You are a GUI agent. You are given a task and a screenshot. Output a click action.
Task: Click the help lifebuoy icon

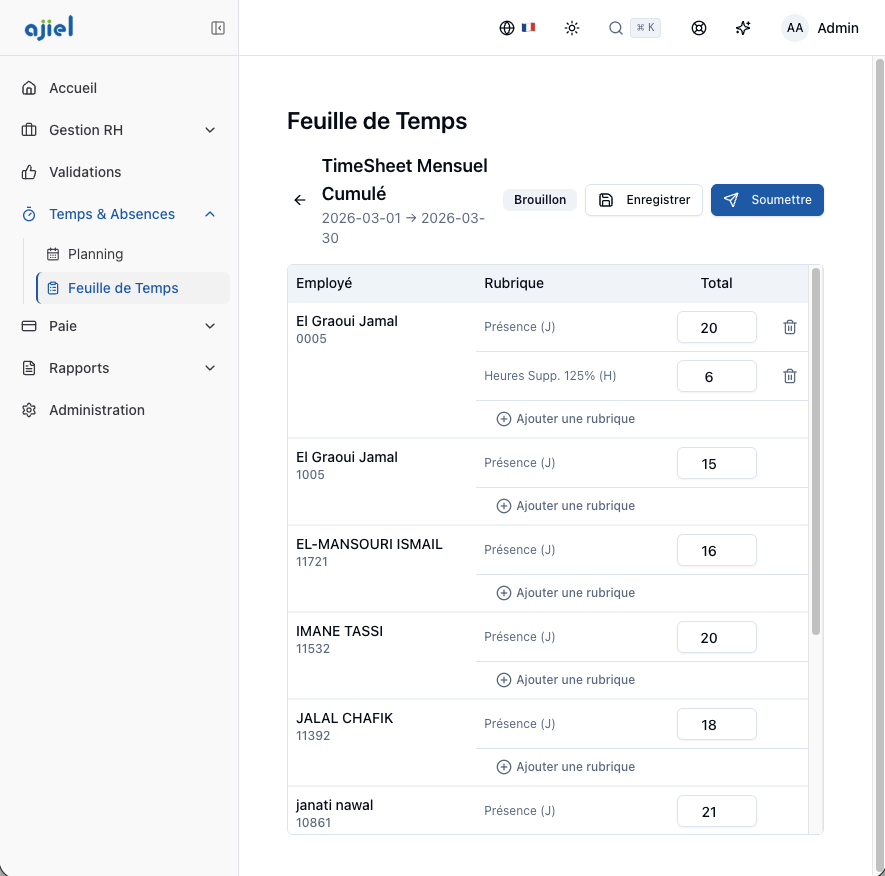(699, 28)
